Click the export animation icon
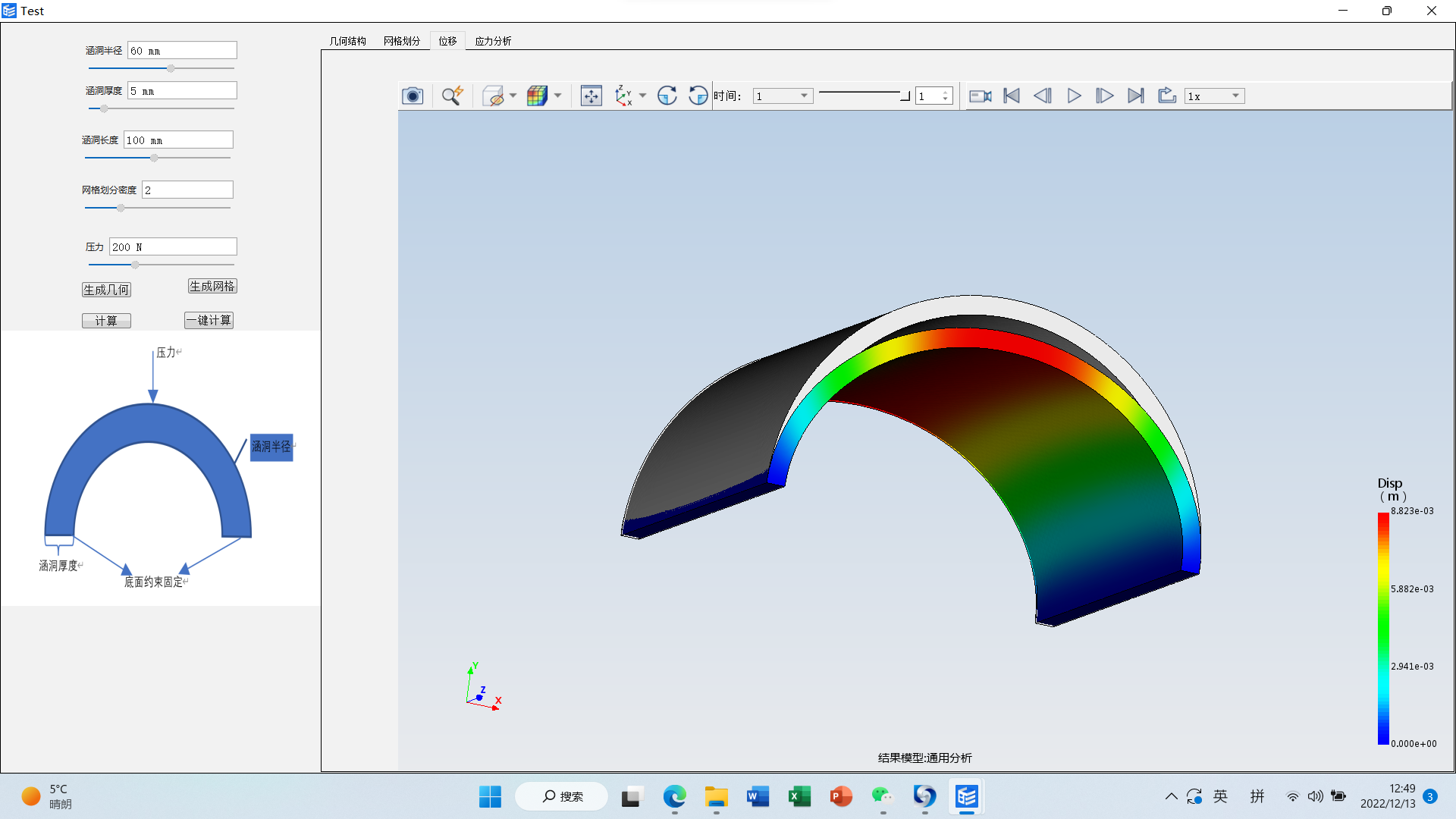1456x819 pixels. pyautogui.click(x=1167, y=96)
